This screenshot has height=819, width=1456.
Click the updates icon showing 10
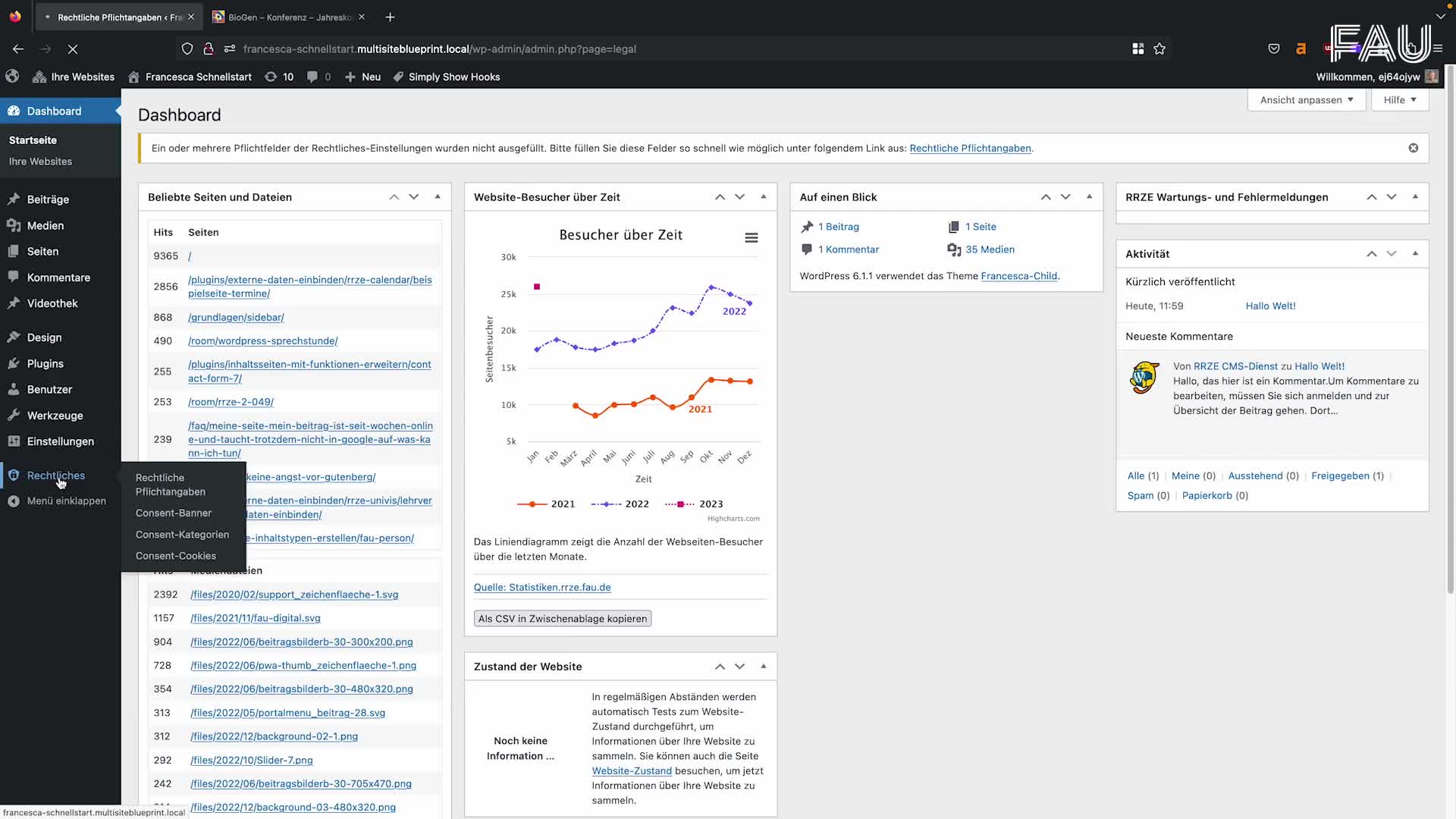278,77
